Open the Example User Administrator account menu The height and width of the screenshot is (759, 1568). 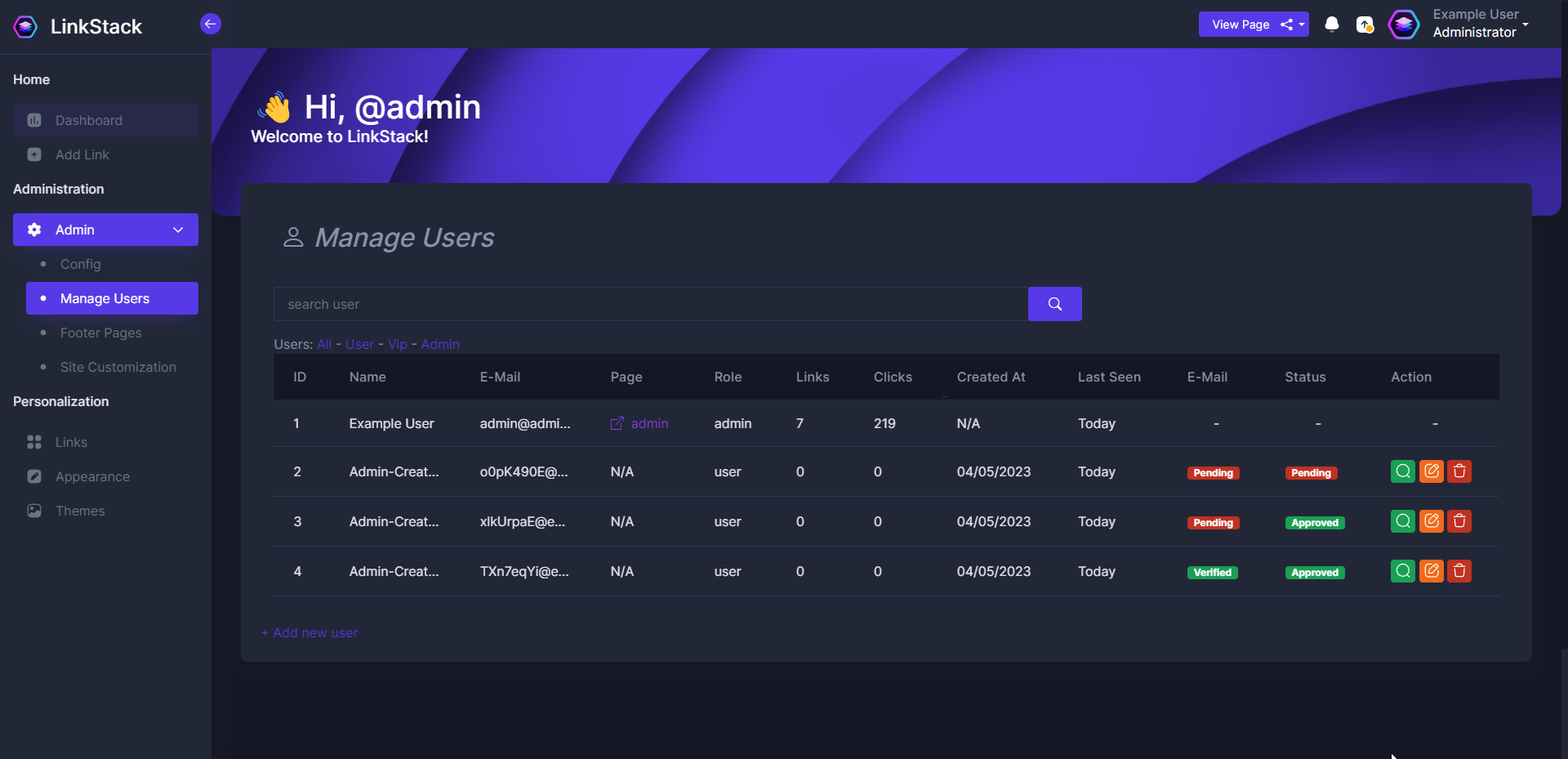[1480, 24]
